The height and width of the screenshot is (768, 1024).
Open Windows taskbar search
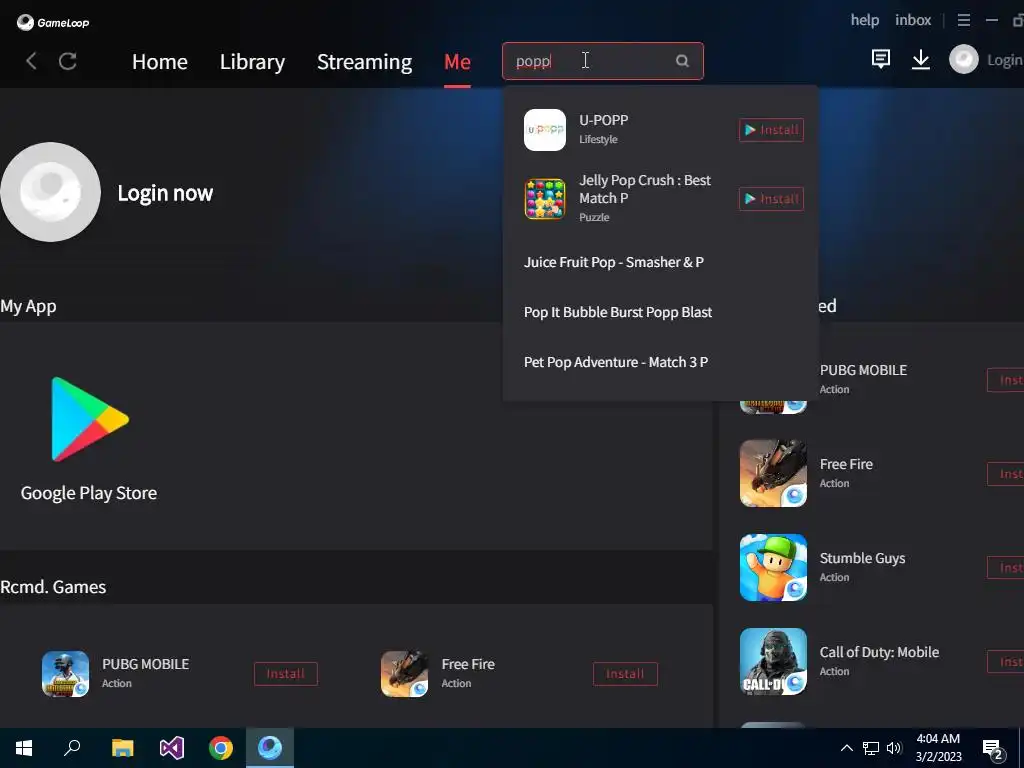pos(72,747)
